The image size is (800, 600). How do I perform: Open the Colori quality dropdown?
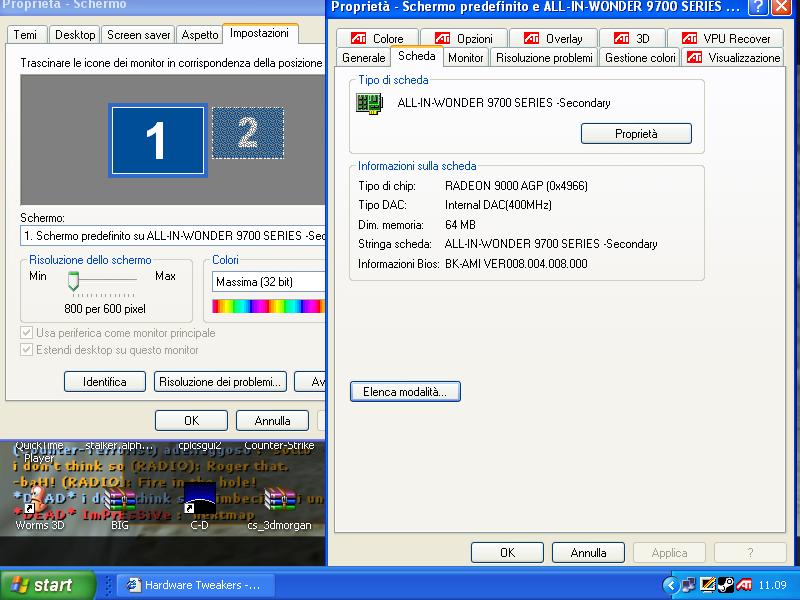coord(268,282)
